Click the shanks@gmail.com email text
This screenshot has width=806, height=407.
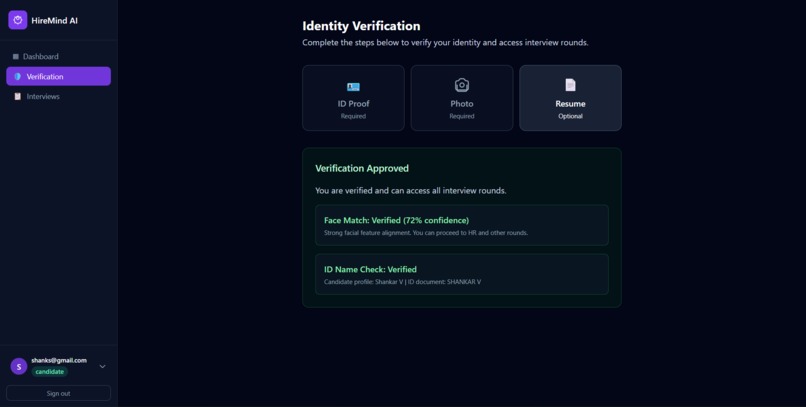[59, 360]
